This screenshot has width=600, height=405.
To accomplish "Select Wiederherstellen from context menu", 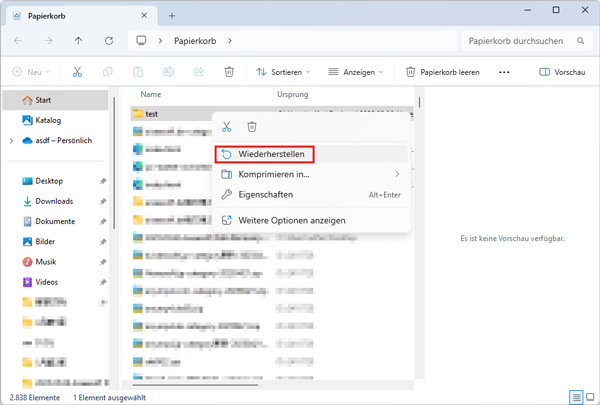I will 270,154.
